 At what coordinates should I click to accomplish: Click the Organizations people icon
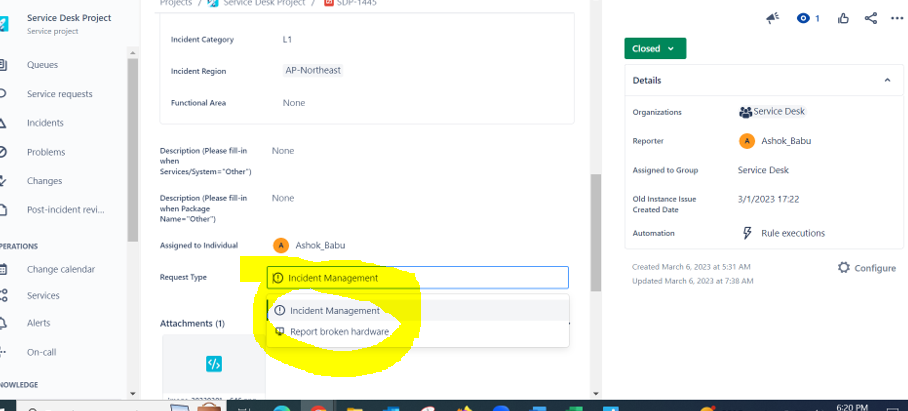click(x=745, y=112)
